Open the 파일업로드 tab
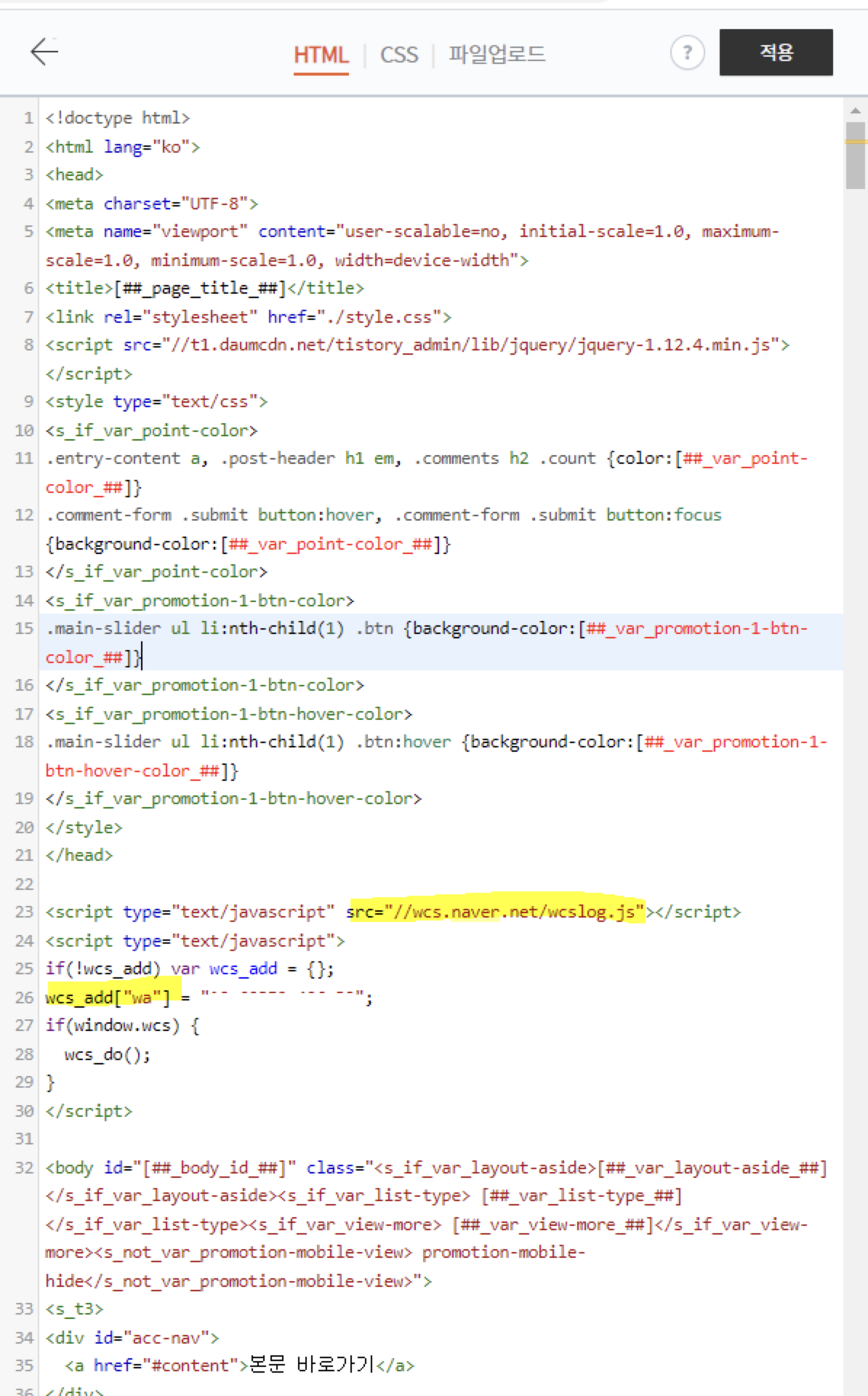The width and height of the screenshot is (868, 1396). point(497,54)
